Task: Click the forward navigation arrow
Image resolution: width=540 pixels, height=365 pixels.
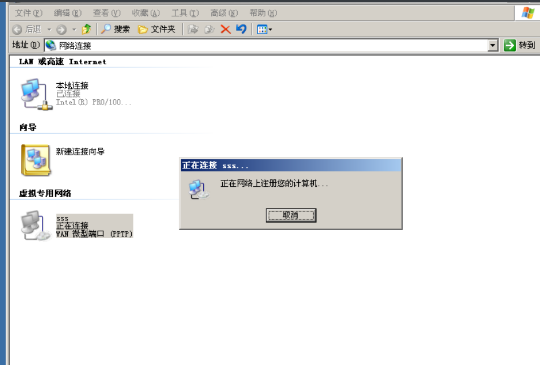Action: [61, 30]
